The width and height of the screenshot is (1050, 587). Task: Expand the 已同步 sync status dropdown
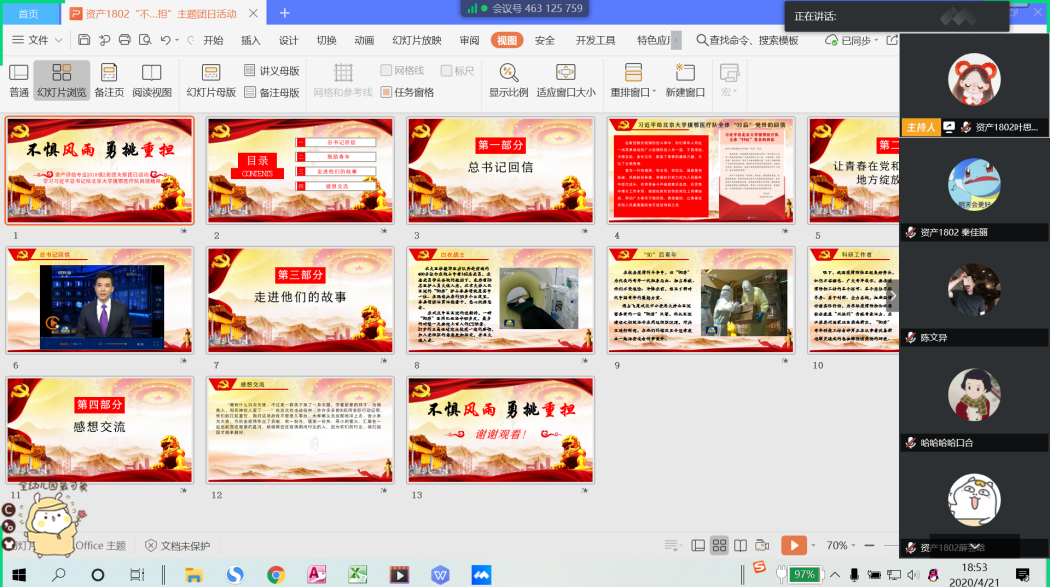[x=876, y=40]
